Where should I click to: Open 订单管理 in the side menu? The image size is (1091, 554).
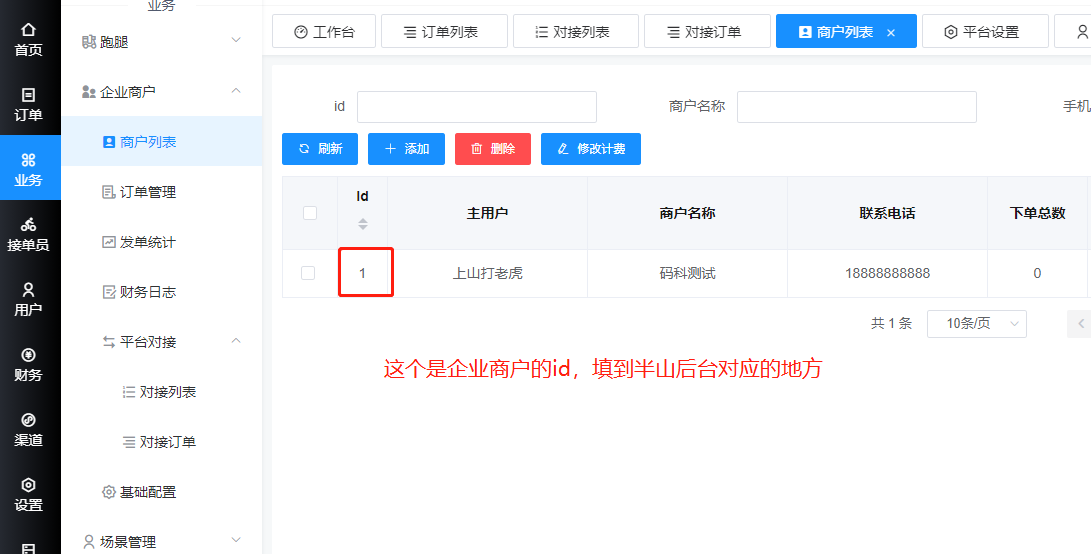(x=161, y=192)
